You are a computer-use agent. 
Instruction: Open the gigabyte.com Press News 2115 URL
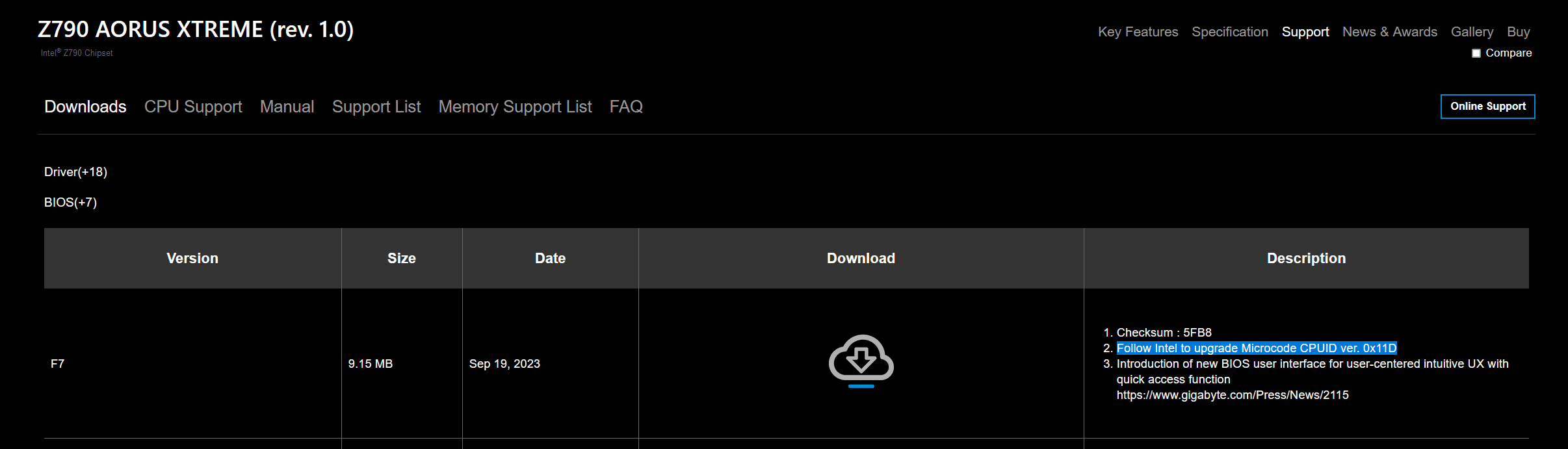[1233, 395]
